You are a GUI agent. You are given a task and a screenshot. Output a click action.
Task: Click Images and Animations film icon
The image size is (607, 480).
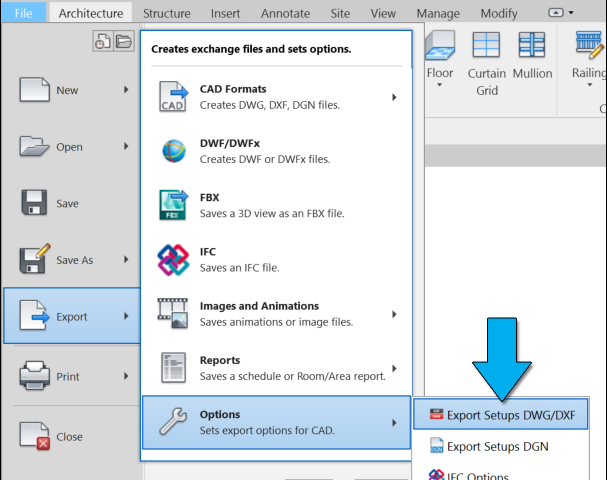[x=173, y=314]
